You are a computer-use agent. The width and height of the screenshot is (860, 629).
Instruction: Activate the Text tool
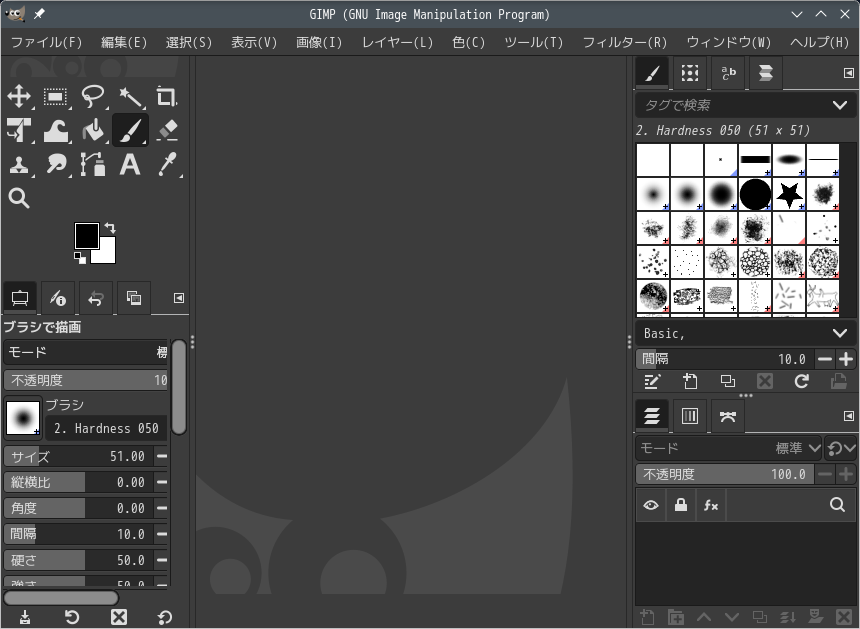[x=130, y=165]
